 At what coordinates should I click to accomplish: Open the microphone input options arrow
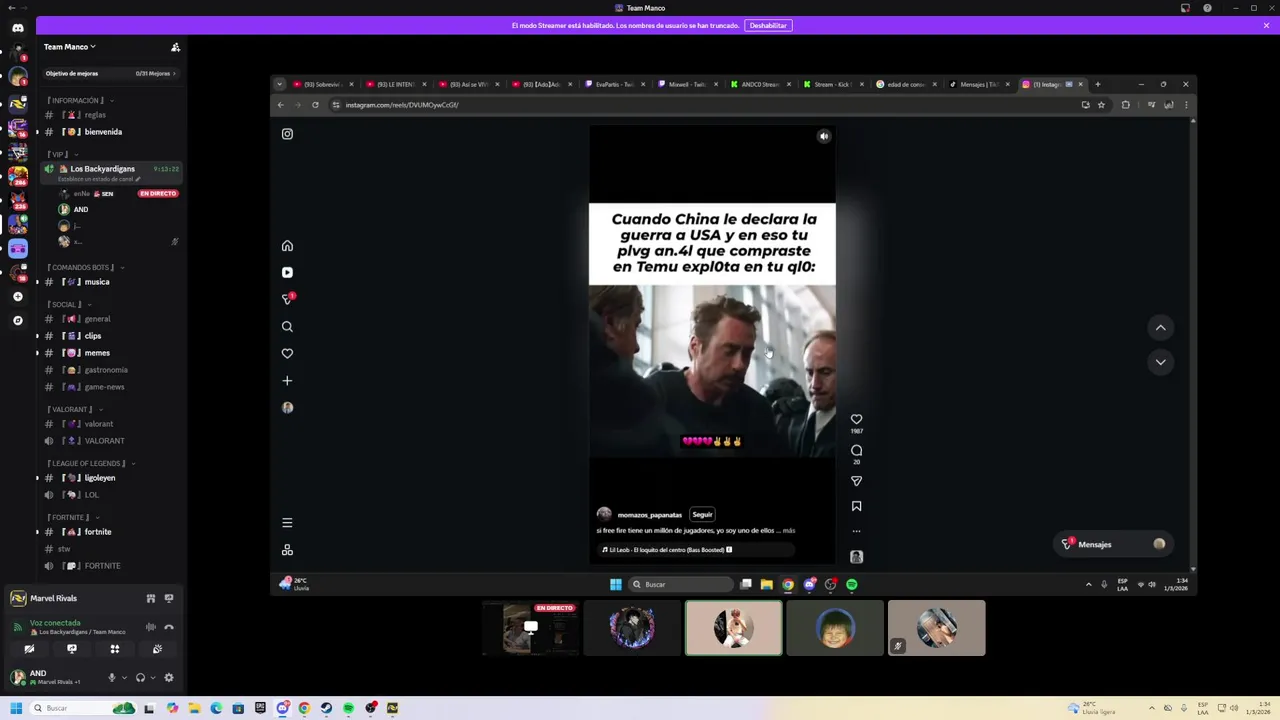124,678
